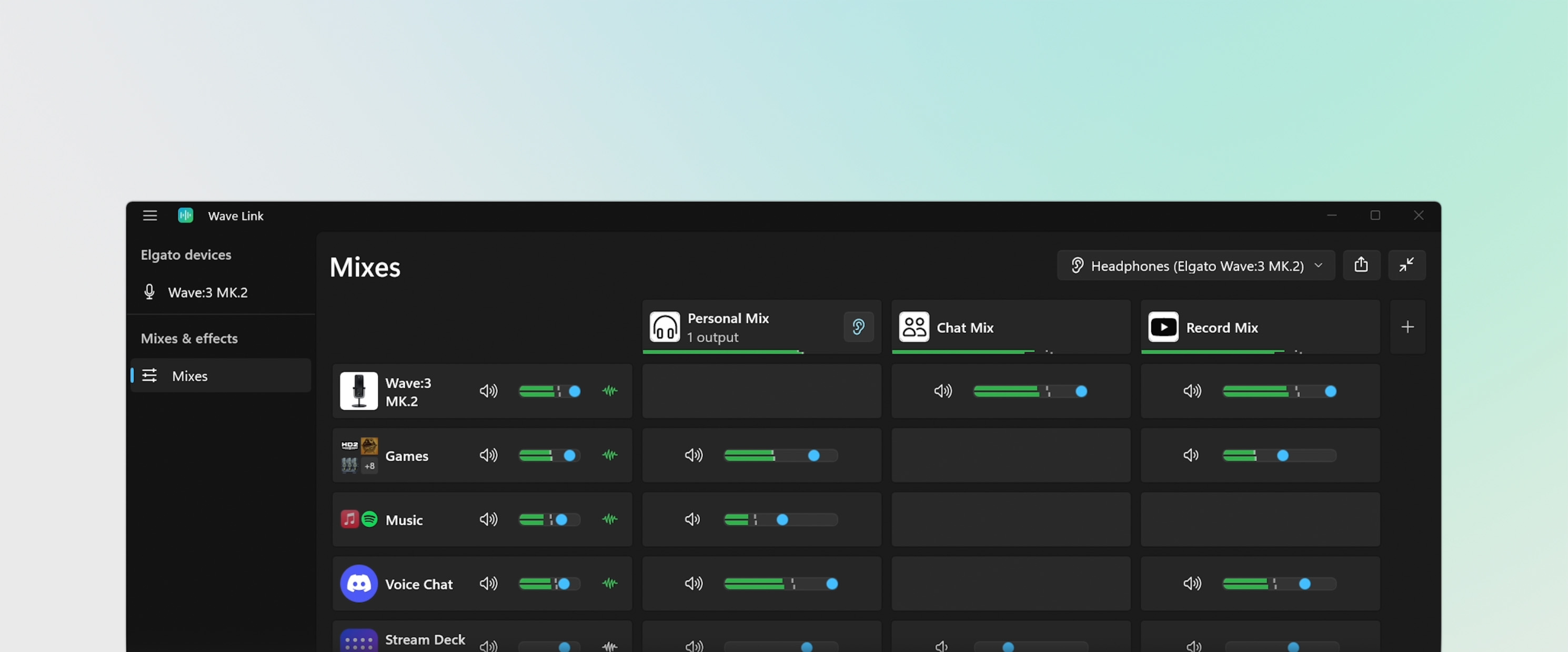
Task: Expand the Games apps +8 group
Action: 369,466
